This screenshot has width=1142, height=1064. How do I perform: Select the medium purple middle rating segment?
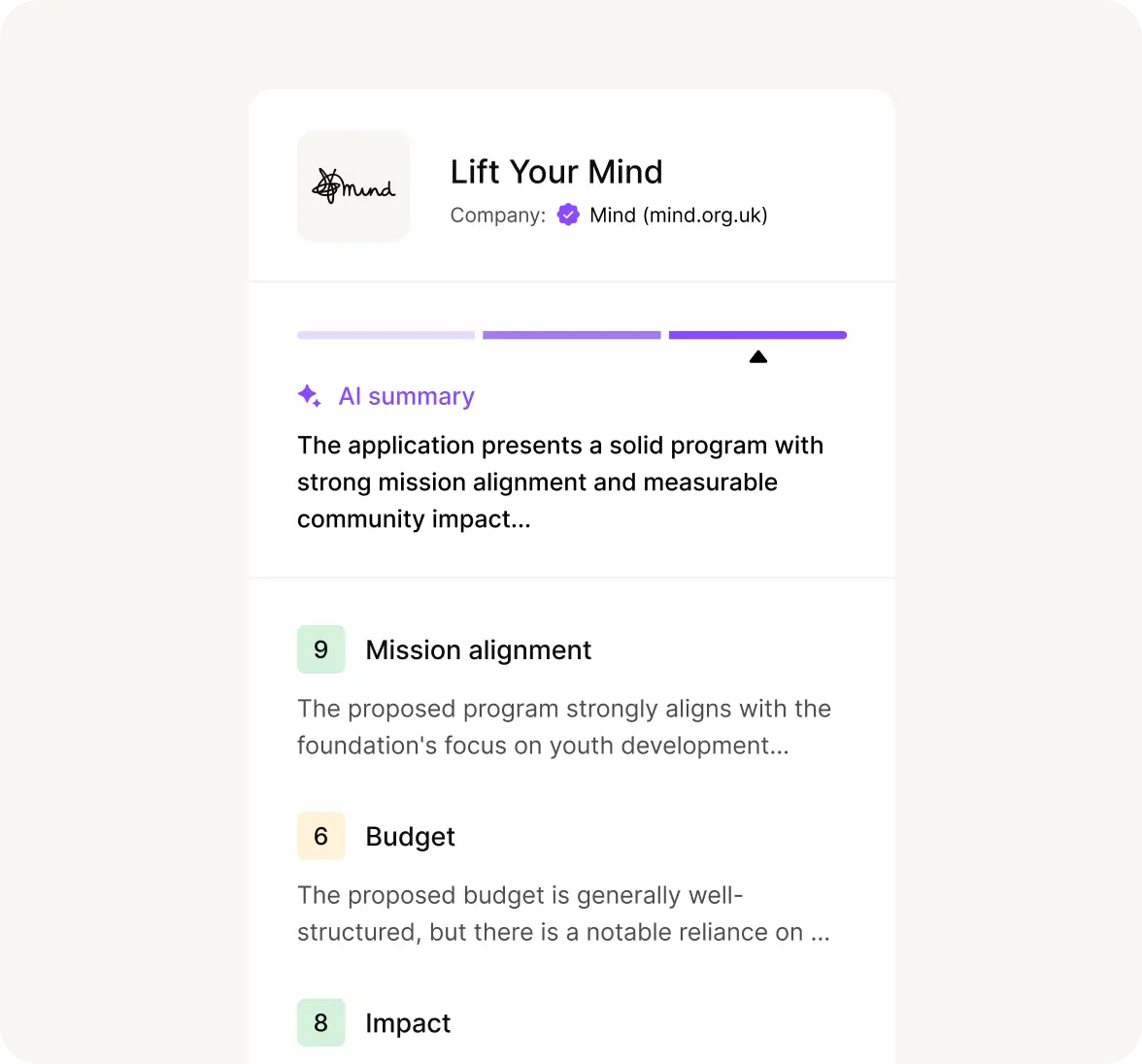click(572, 335)
